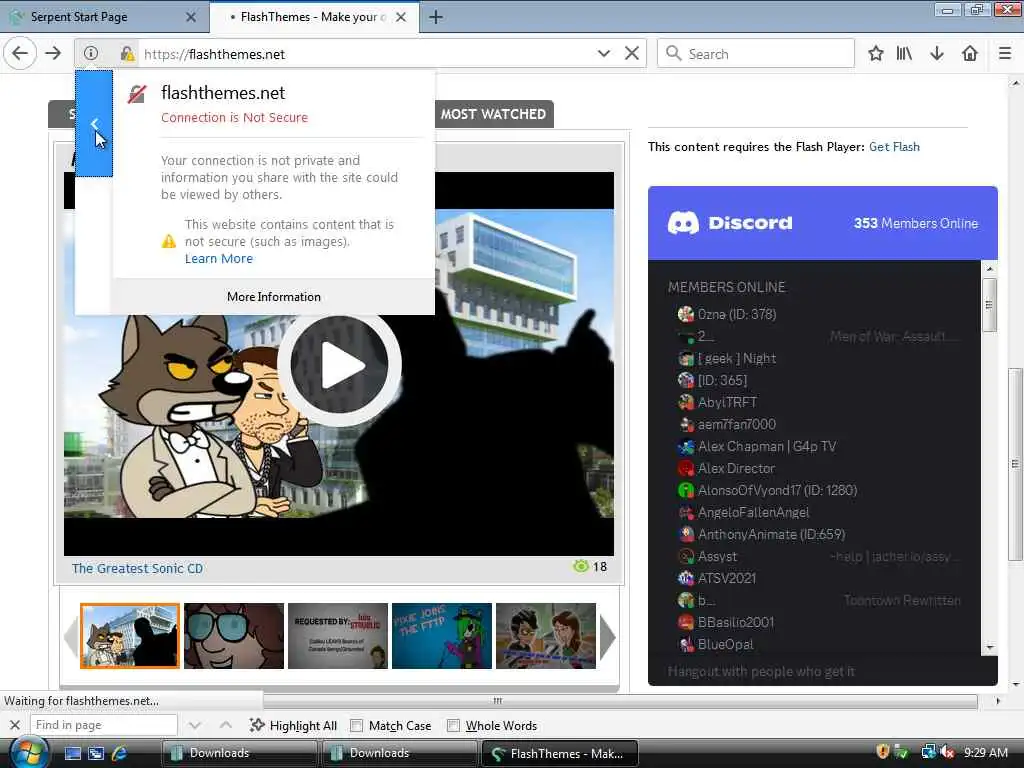Click Discord member AngeloFallenAngel
This screenshot has width=1024, height=768.
pos(753,513)
